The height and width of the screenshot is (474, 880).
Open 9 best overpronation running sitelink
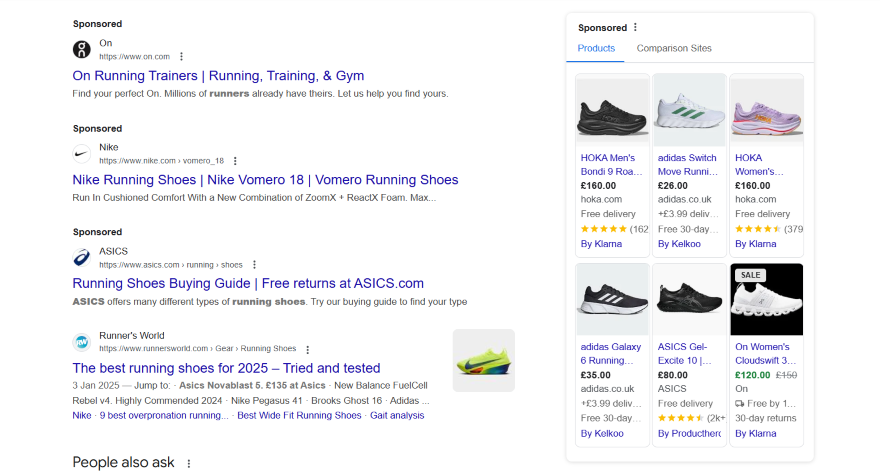click(x=164, y=416)
